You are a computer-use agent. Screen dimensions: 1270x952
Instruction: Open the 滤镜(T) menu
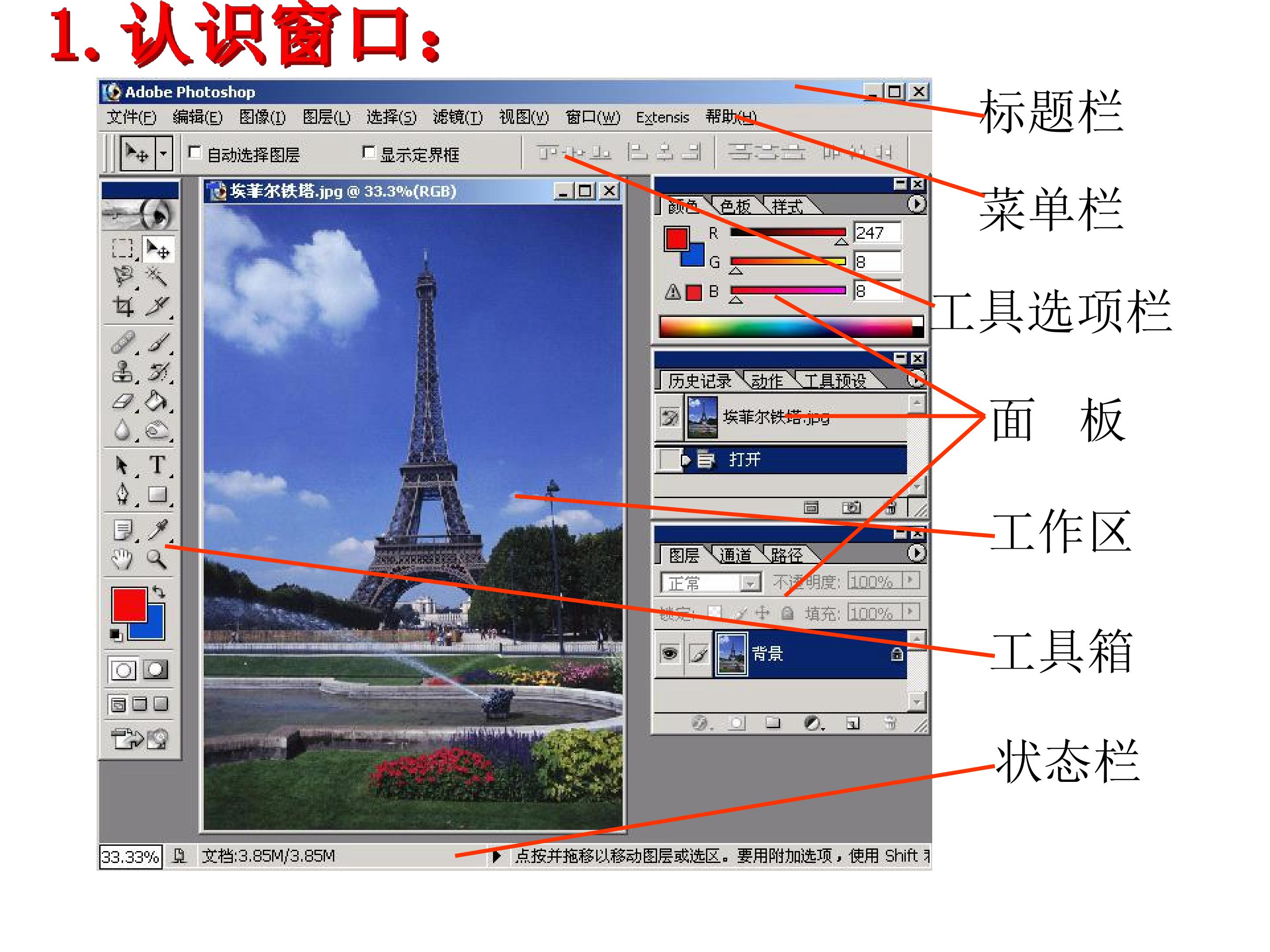tap(458, 117)
